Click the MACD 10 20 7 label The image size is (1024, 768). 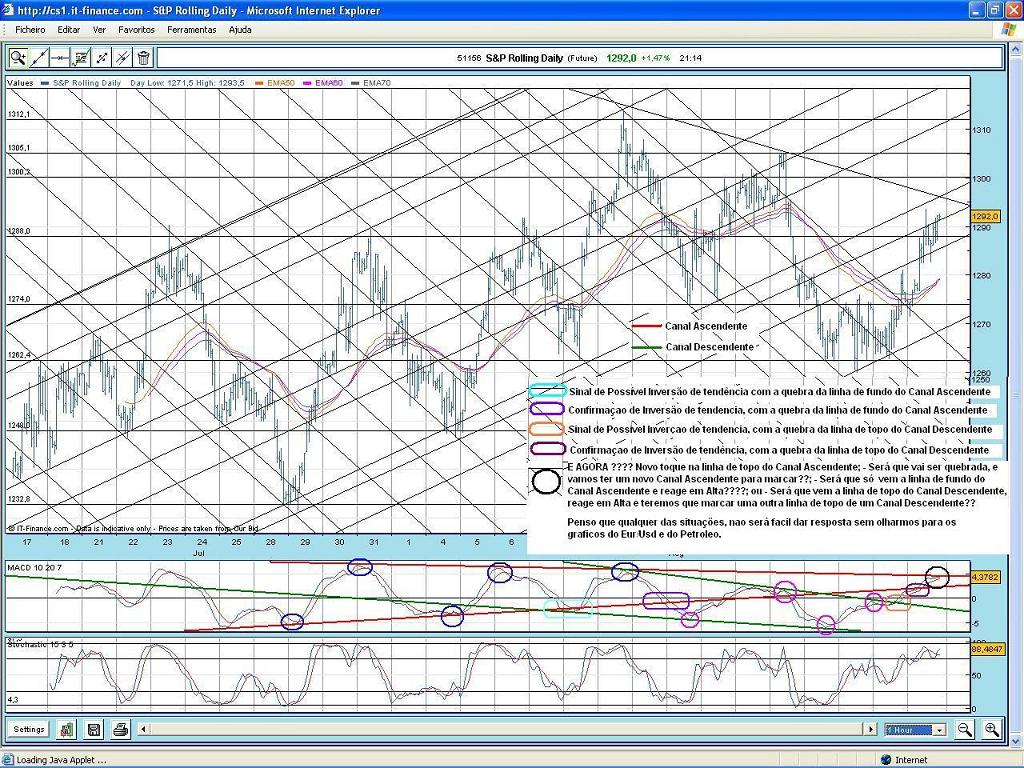[x=35, y=568]
